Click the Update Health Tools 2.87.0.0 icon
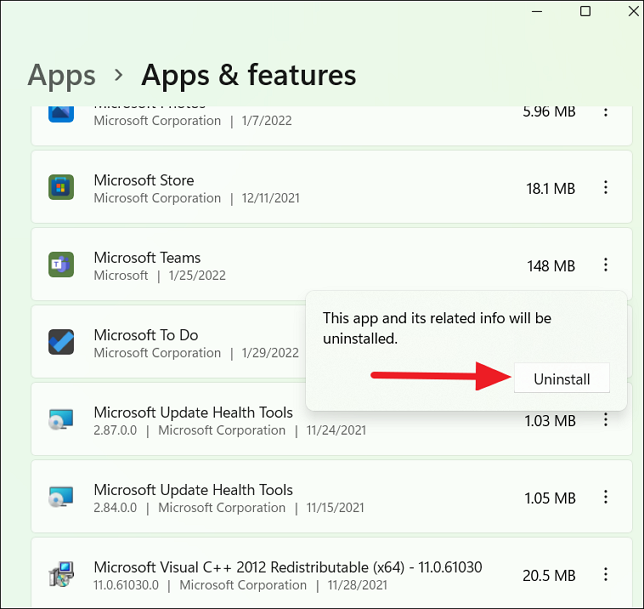Screen dimensions: 644x609 61,420
